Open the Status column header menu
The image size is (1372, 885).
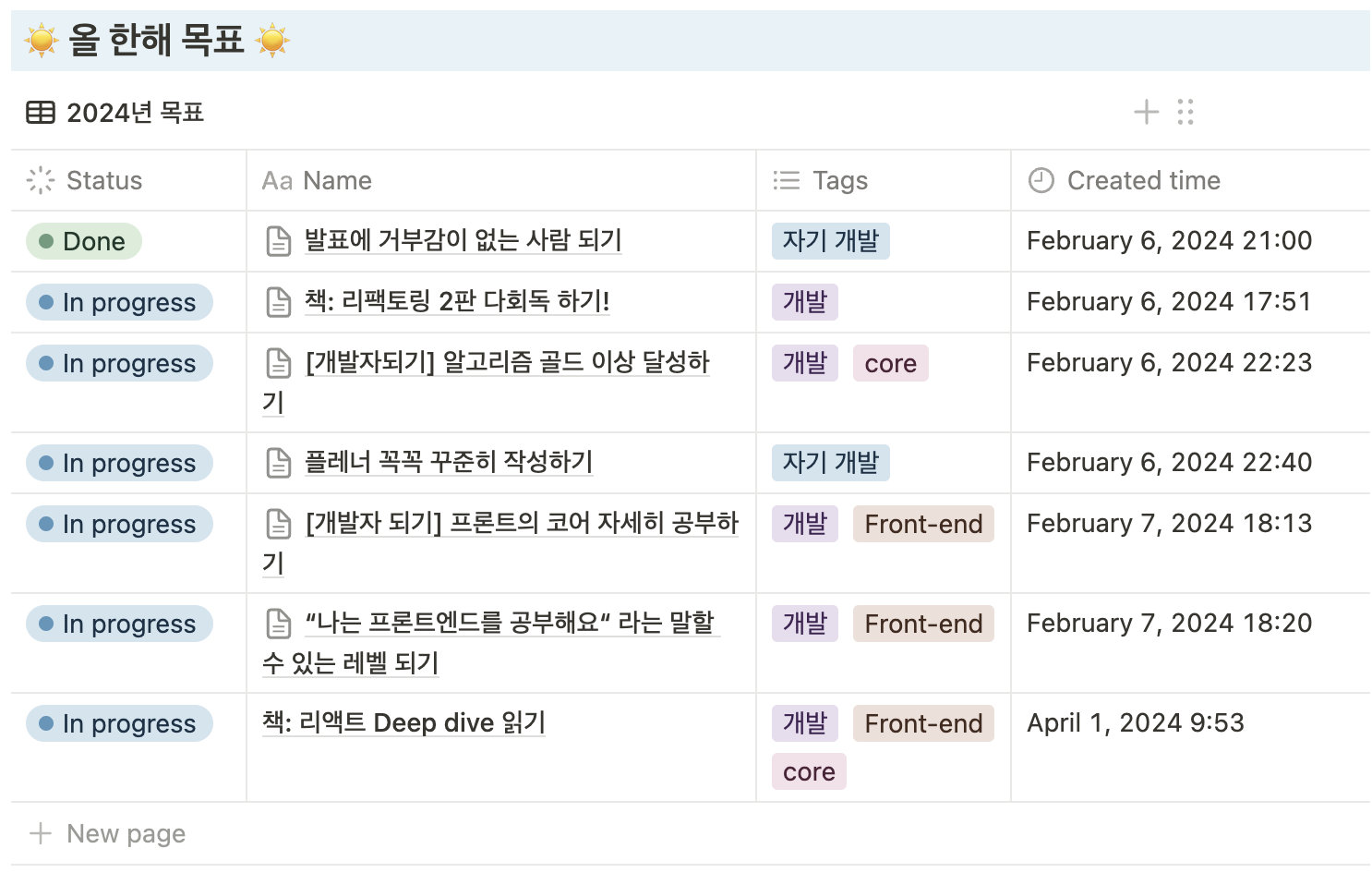(x=103, y=180)
